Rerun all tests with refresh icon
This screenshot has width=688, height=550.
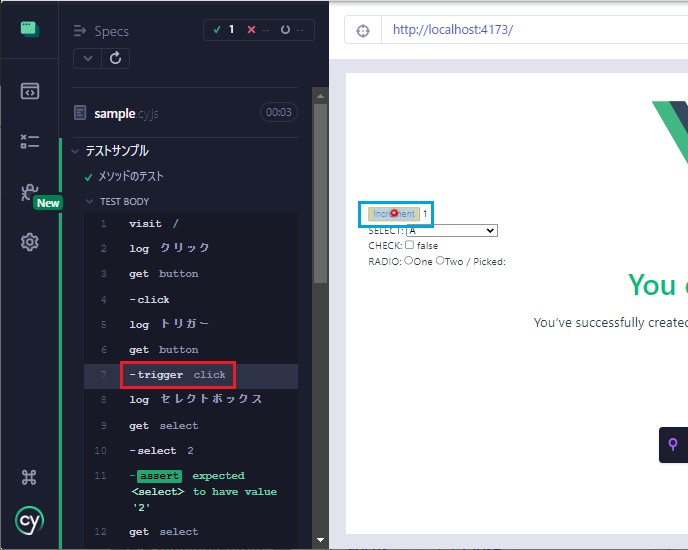(115, 58)
